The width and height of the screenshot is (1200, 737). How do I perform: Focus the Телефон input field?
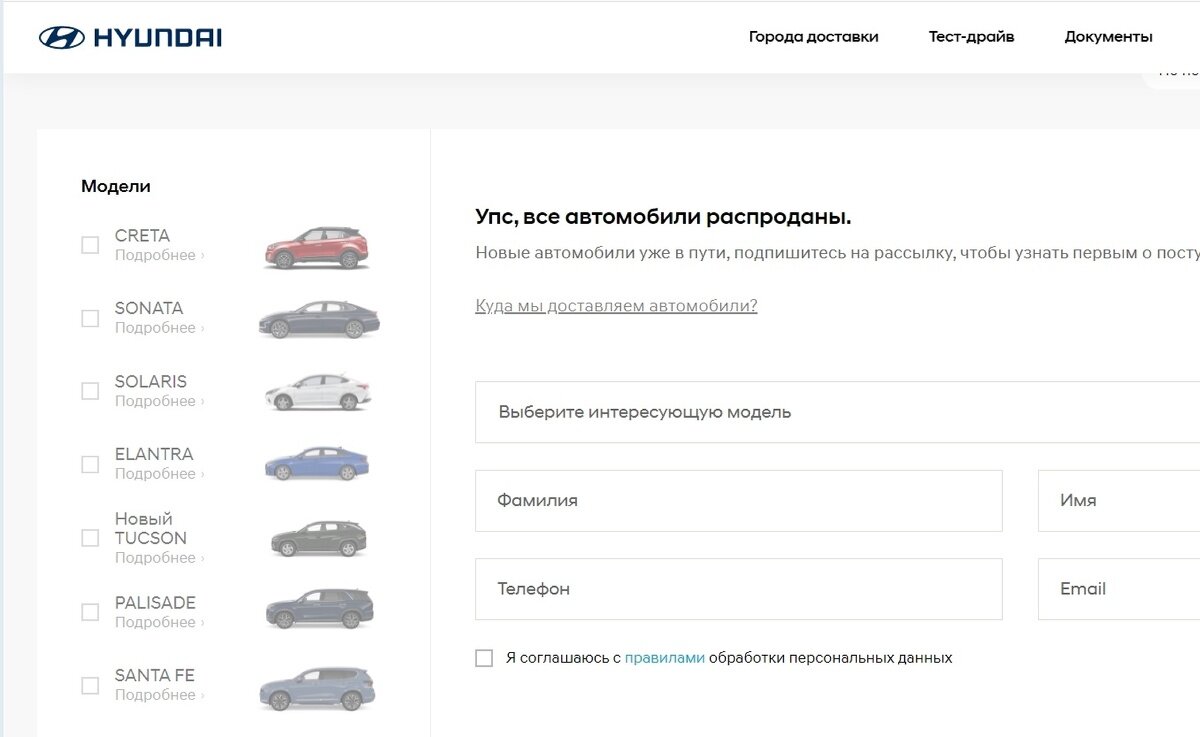739,589
